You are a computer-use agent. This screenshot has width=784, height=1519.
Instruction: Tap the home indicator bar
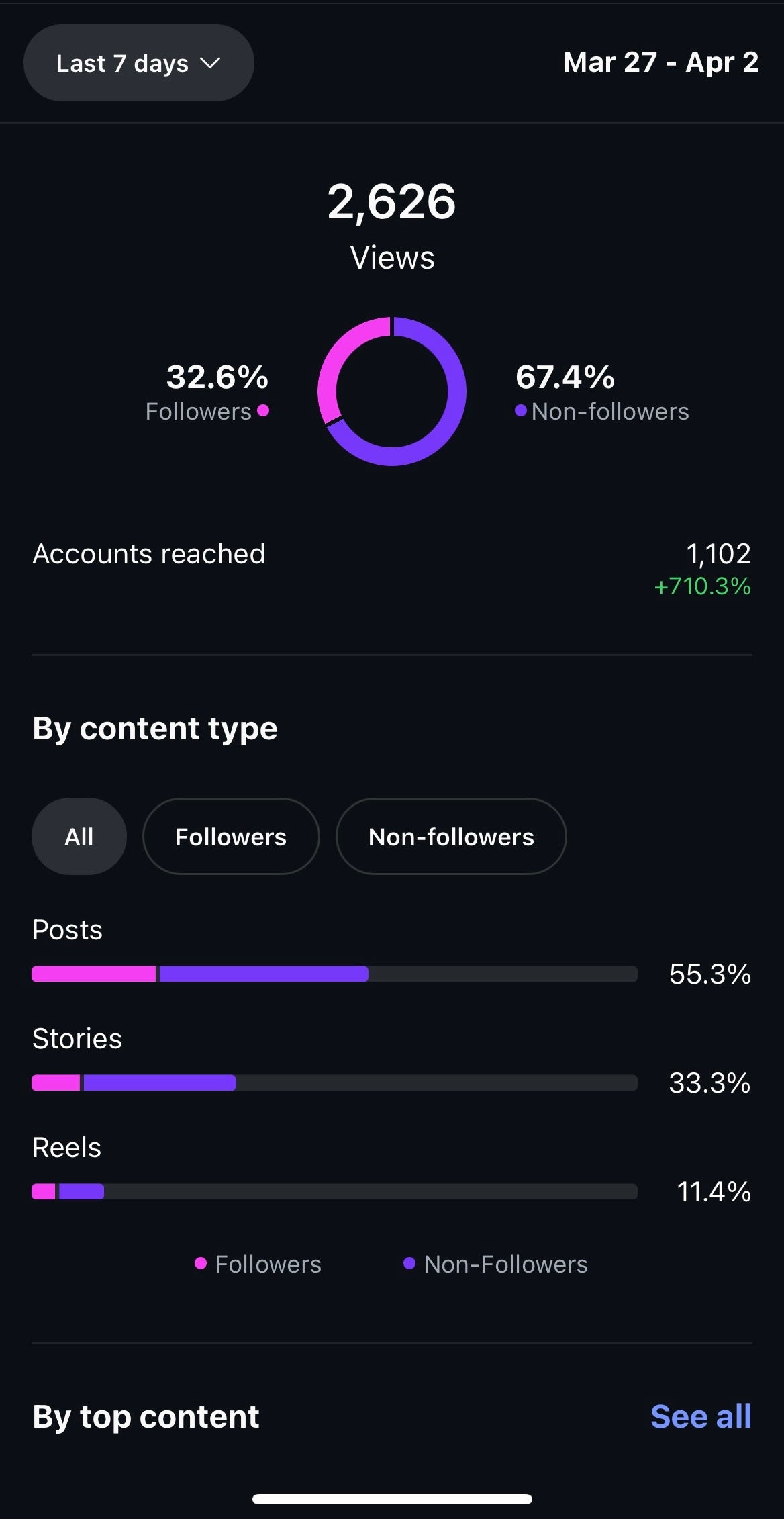(392, 1499)
